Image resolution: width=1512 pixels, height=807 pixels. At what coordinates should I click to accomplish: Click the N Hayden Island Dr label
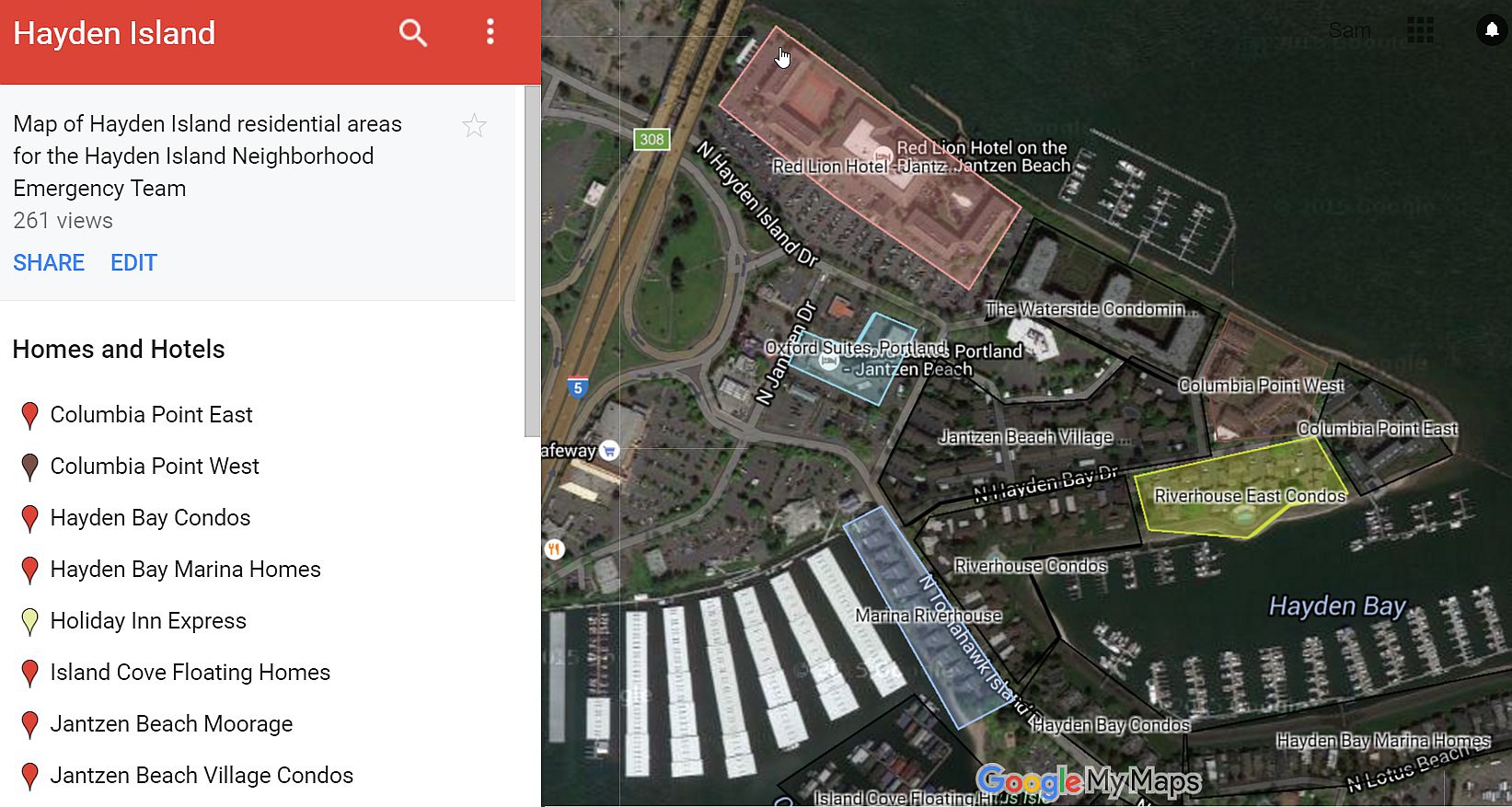(756, 203)
